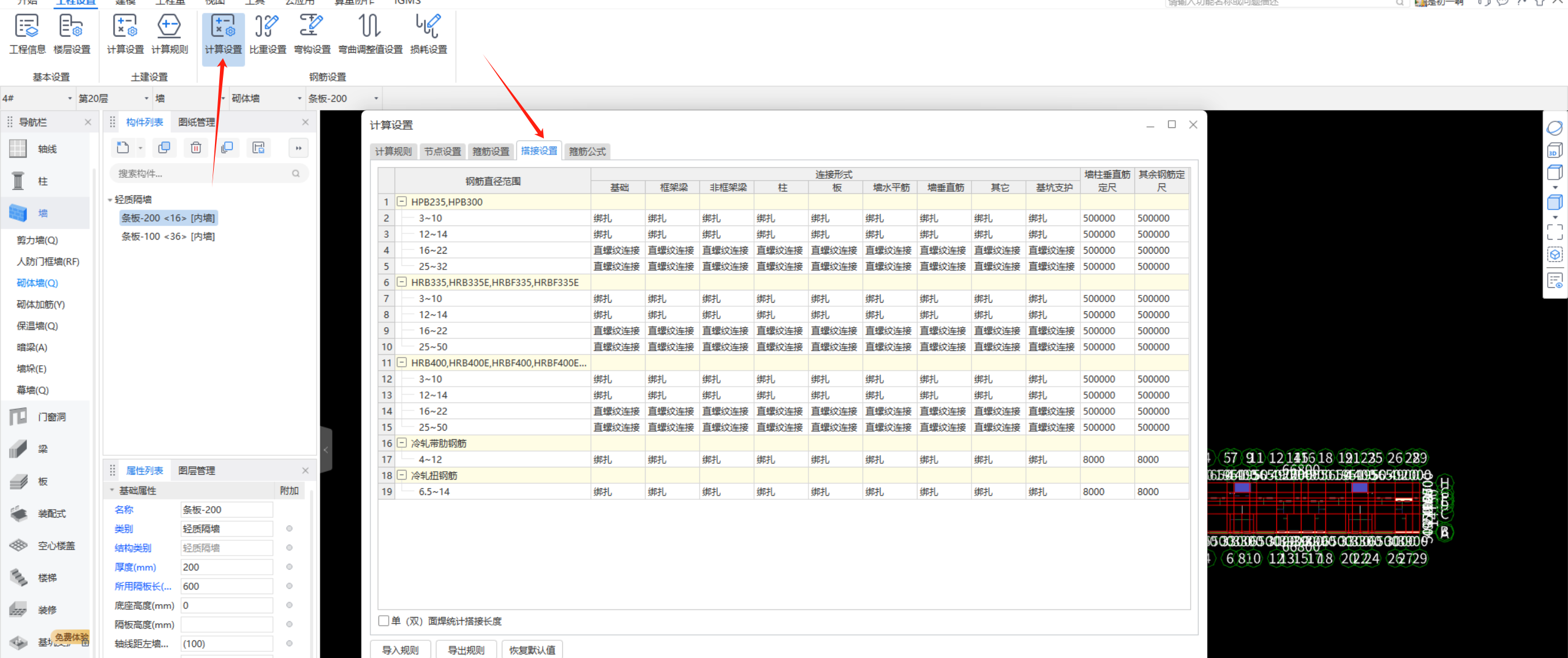This screenshot has height=658, width=1568.
Task: Toggle 附加 circle for 厚度(mm) property
Action: click(x=289, y=567)
